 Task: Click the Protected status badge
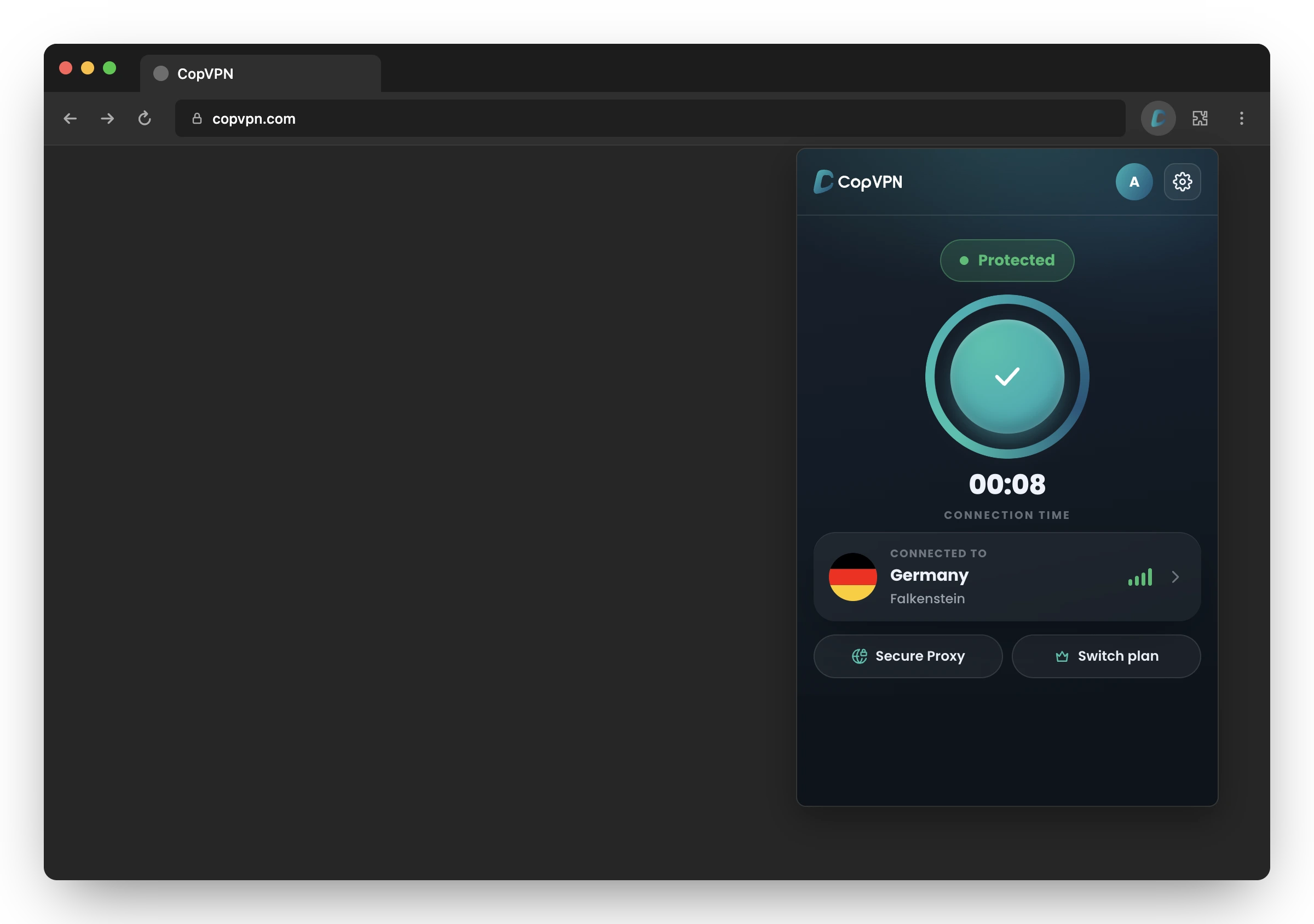click(x=1007, y=261)
